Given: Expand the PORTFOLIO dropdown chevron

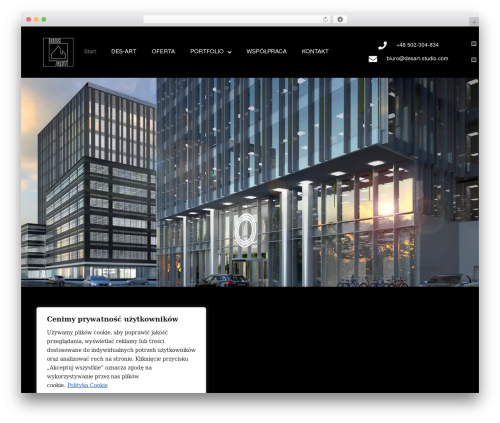Looking at the screenshot, I should point(229,52).
